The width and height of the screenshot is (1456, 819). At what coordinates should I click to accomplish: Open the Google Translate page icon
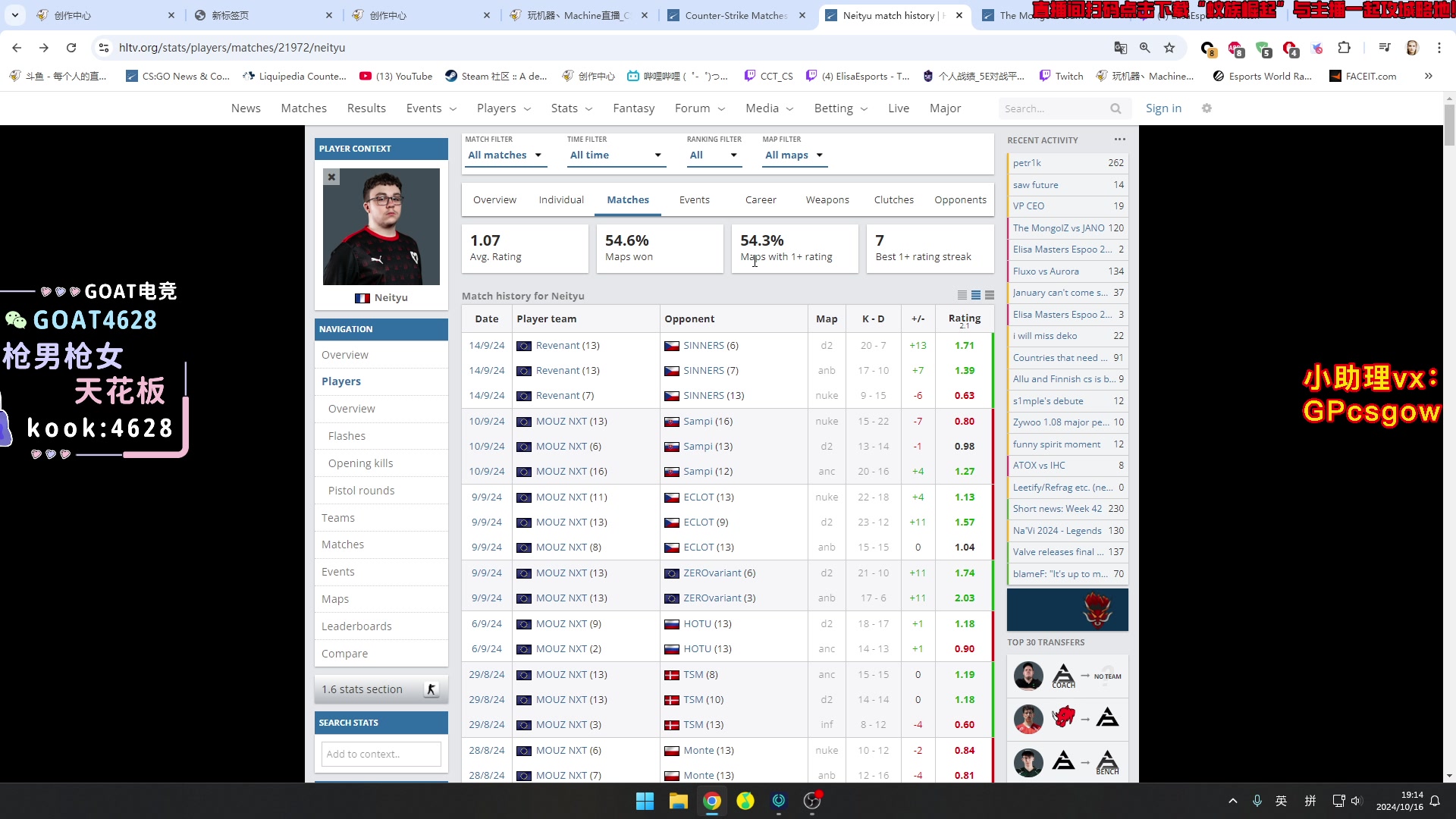(x=1120, y=48)
